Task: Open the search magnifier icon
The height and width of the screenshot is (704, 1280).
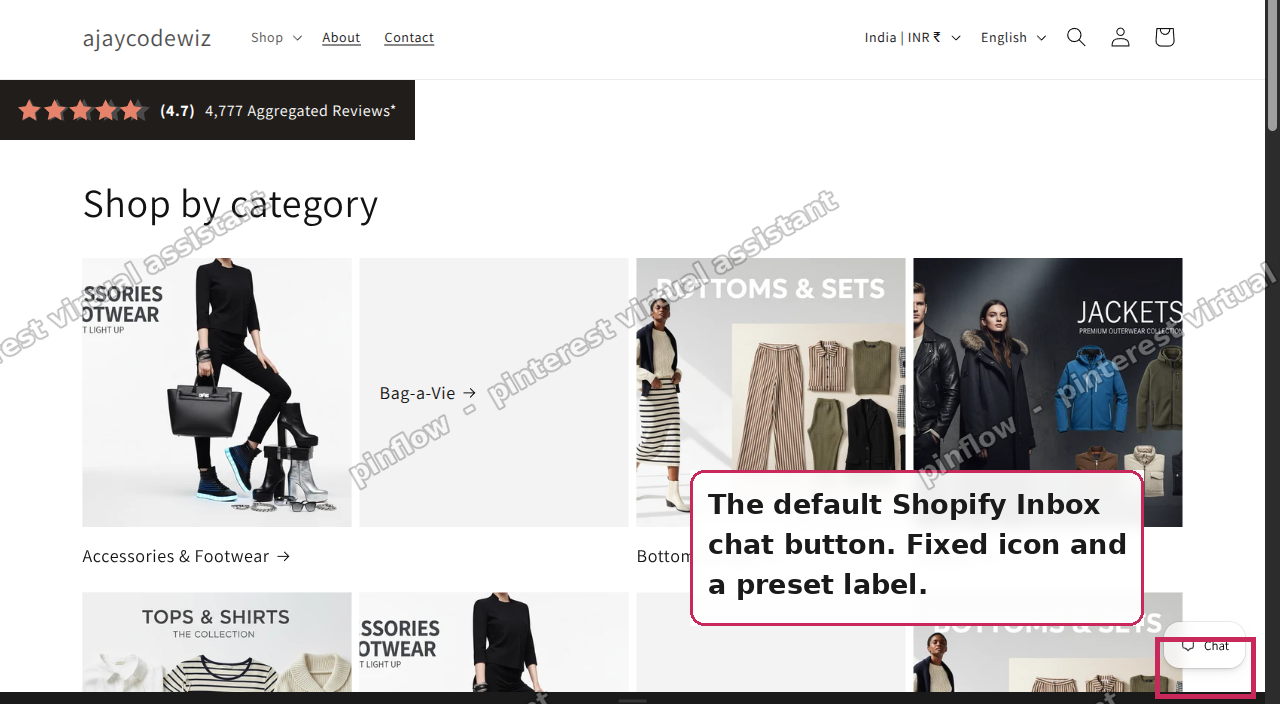Action: 1076,37
